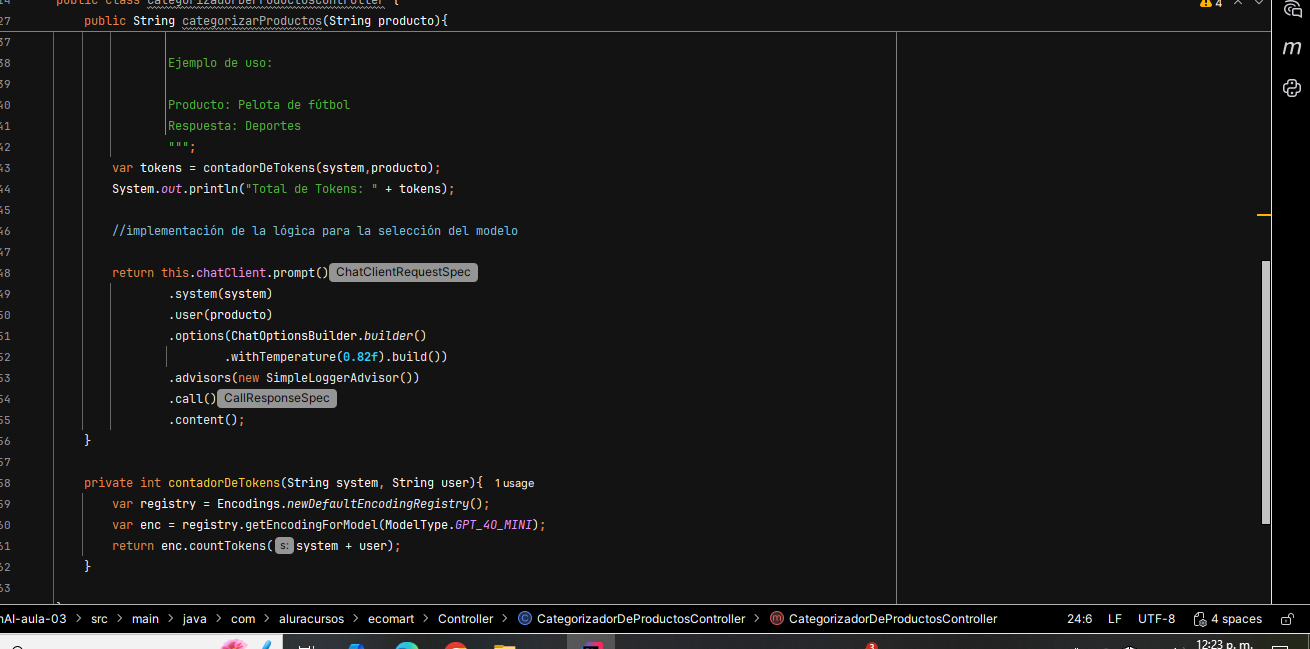
Task: Click the vertical editor scrollbar thumb
Action: pyautogui.click(x=1266, y=392)
